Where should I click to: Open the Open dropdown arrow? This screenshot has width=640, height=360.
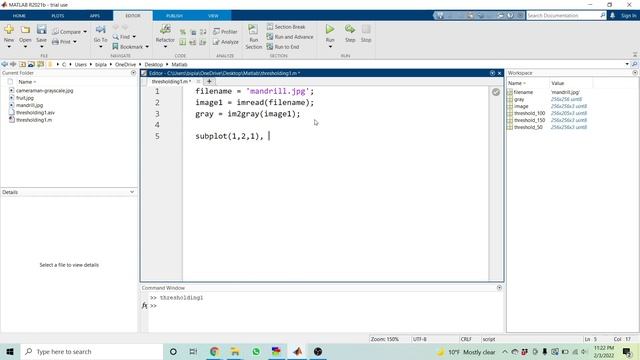[x=25, y=47]
